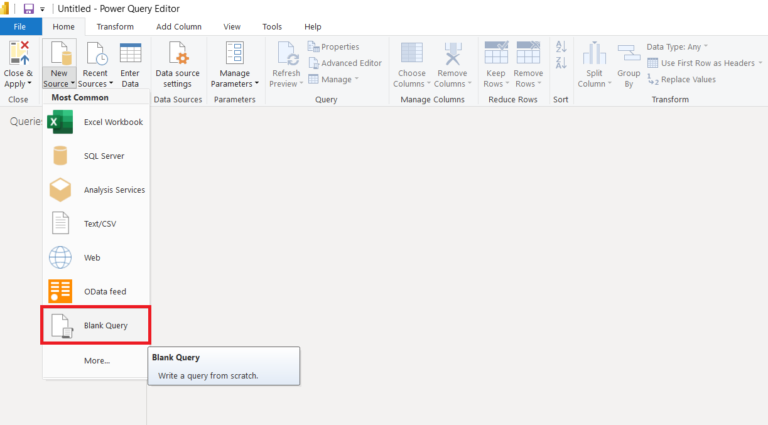Click the Remove Rows icon

[528, 52]
